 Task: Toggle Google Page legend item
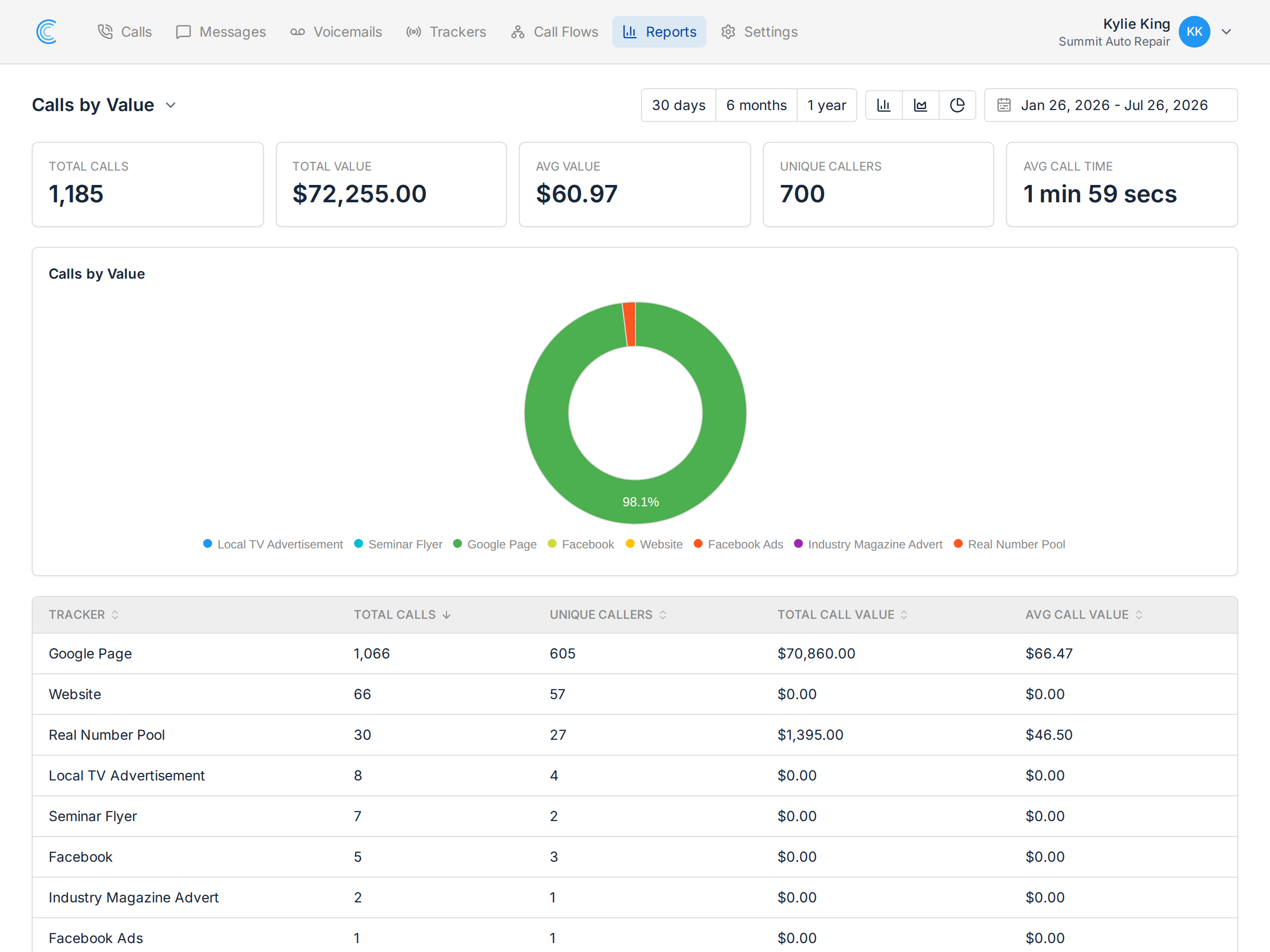(495, 544)
